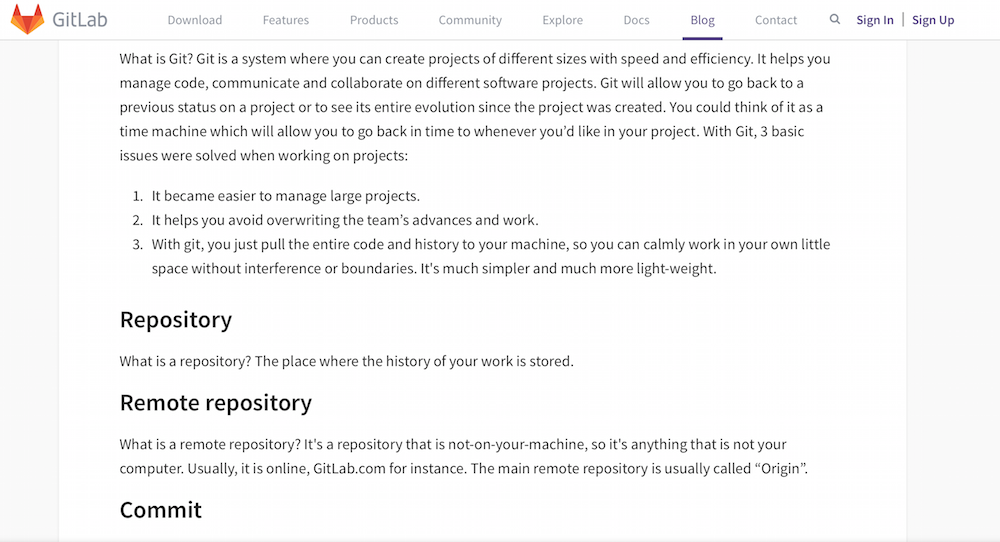Click the Sign Up link
Image resolution: width=1000 pixels, height=542 pixels.
[x=933, y=20]
